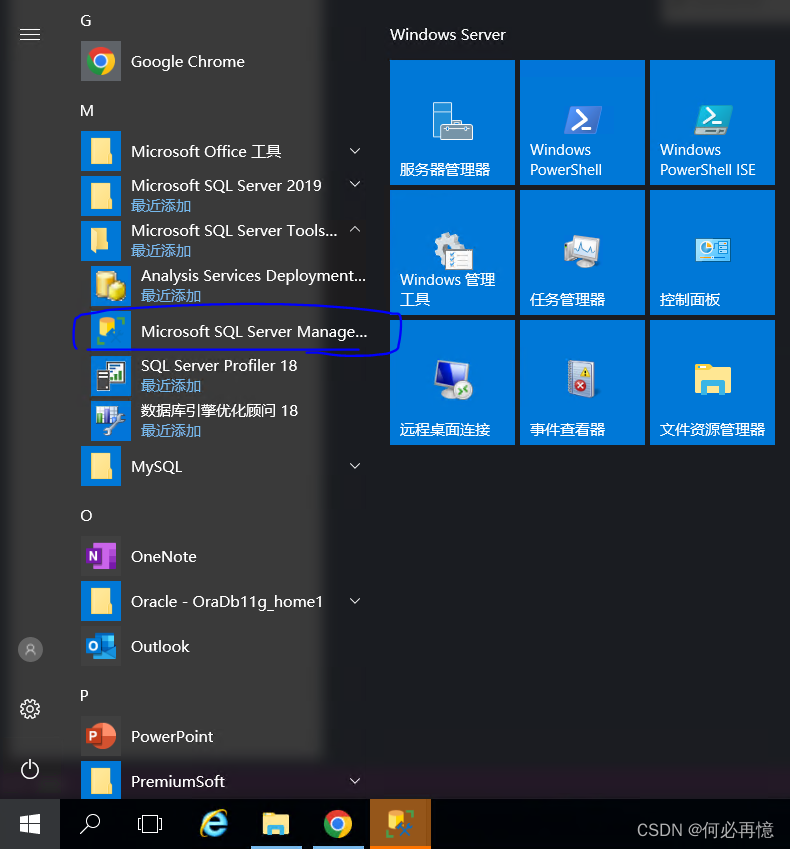Expand the Oracle OraDb11g_home1 chevron
The height and width of the screenshot is (849, 790).
click(x=355, y=600)
